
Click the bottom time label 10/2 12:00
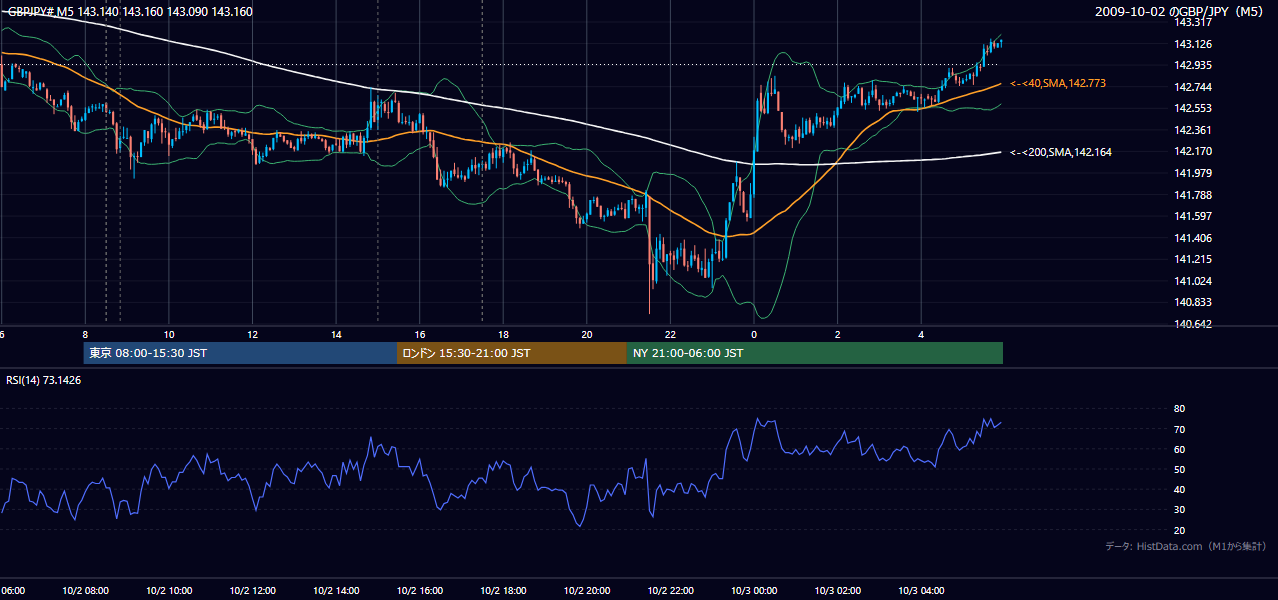[x=252, y=591]
